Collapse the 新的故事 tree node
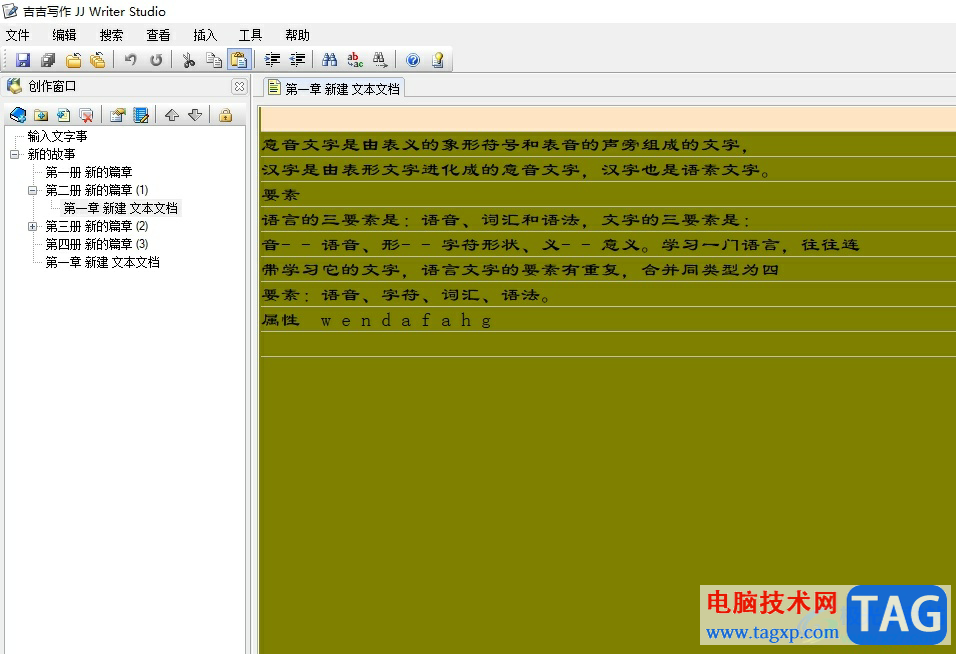Viewport: 956px width, 654px height. pyautogui.click(x=15, y=154)
